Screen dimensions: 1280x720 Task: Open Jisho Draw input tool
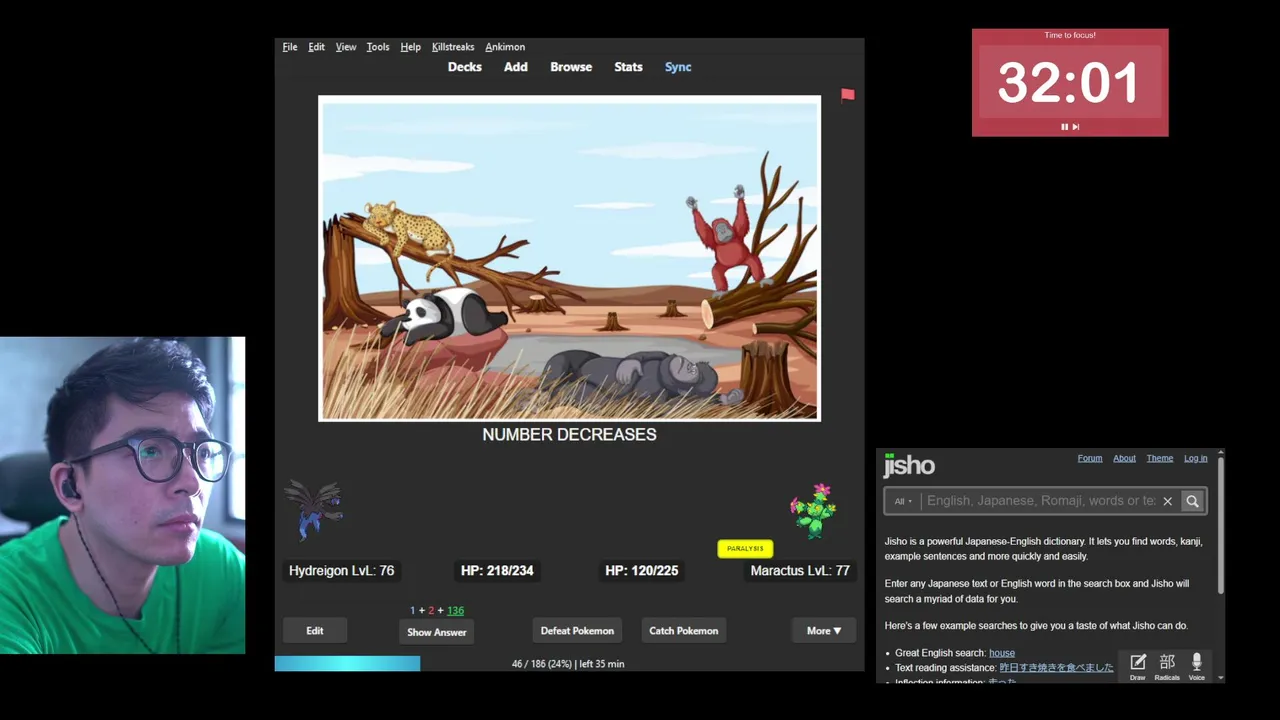[x=1138, y=666]
